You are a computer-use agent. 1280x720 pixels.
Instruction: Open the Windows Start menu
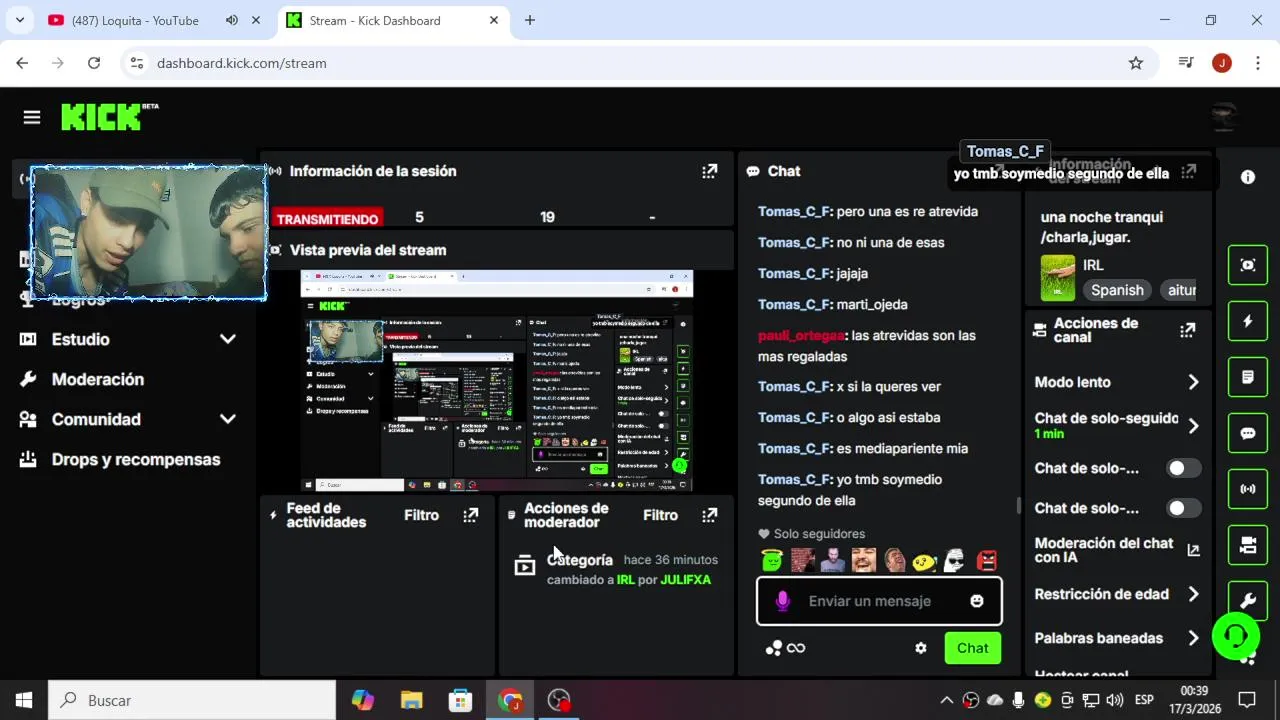click(24, 700)
